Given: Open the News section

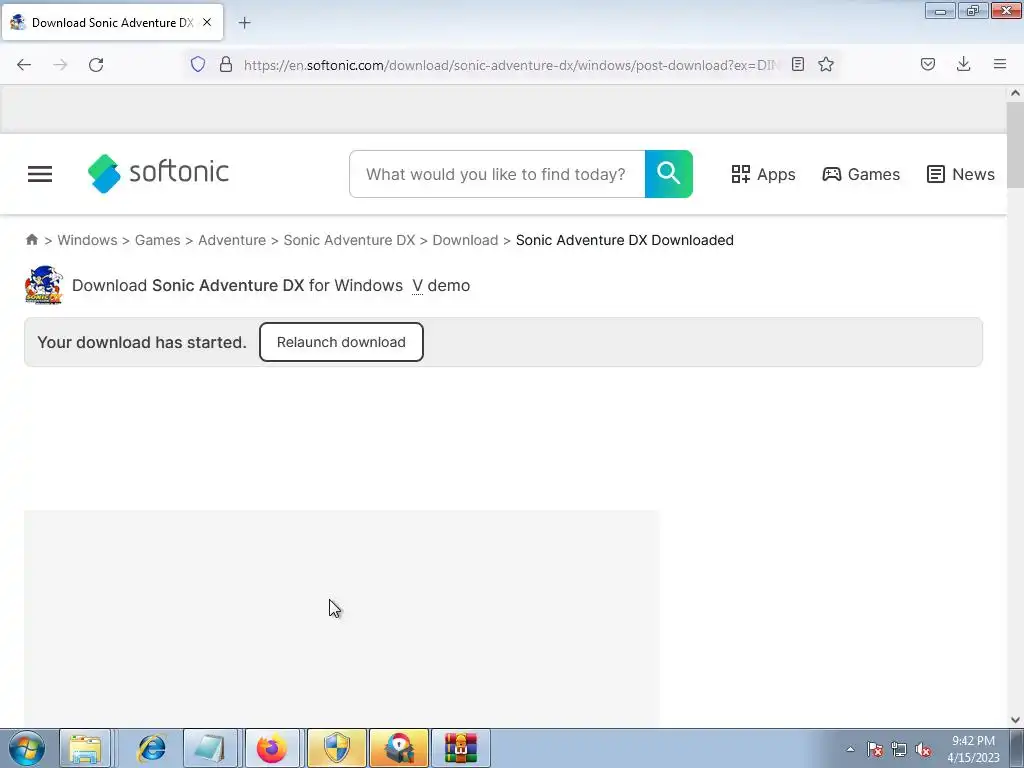Looking at the screenshot, I should pos(961,174).
